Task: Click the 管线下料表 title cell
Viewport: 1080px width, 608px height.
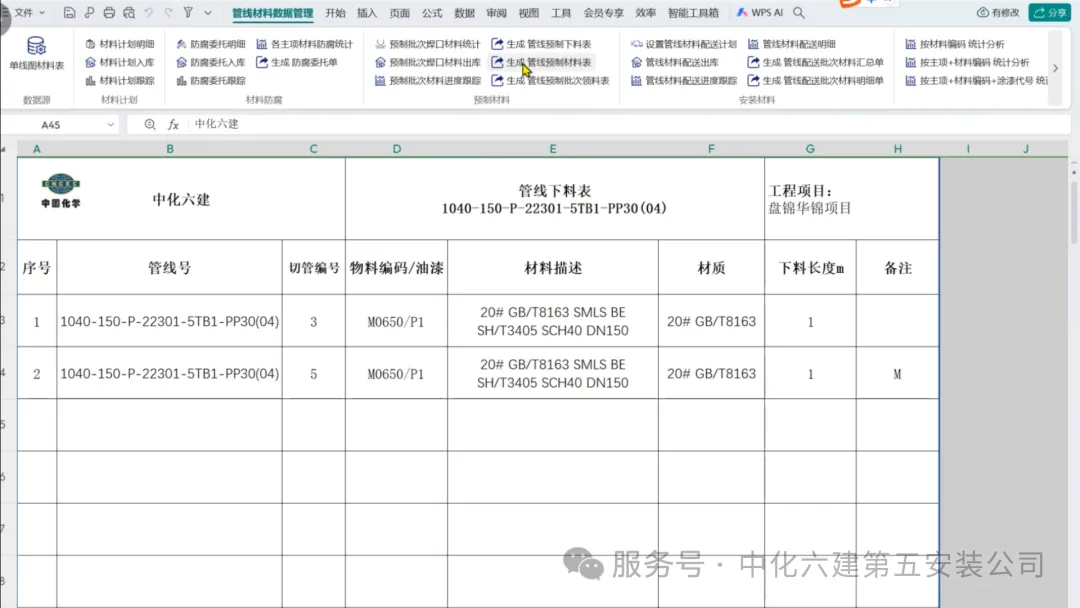Action: pyautogui.click(x=554, y=199)
